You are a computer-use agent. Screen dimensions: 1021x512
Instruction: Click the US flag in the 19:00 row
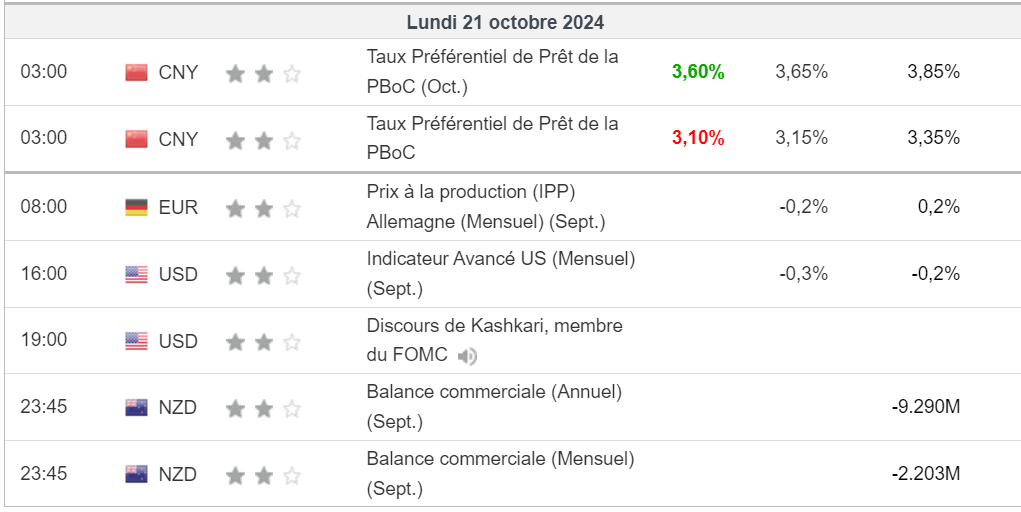pyautogui.click(x=136, y=341)
